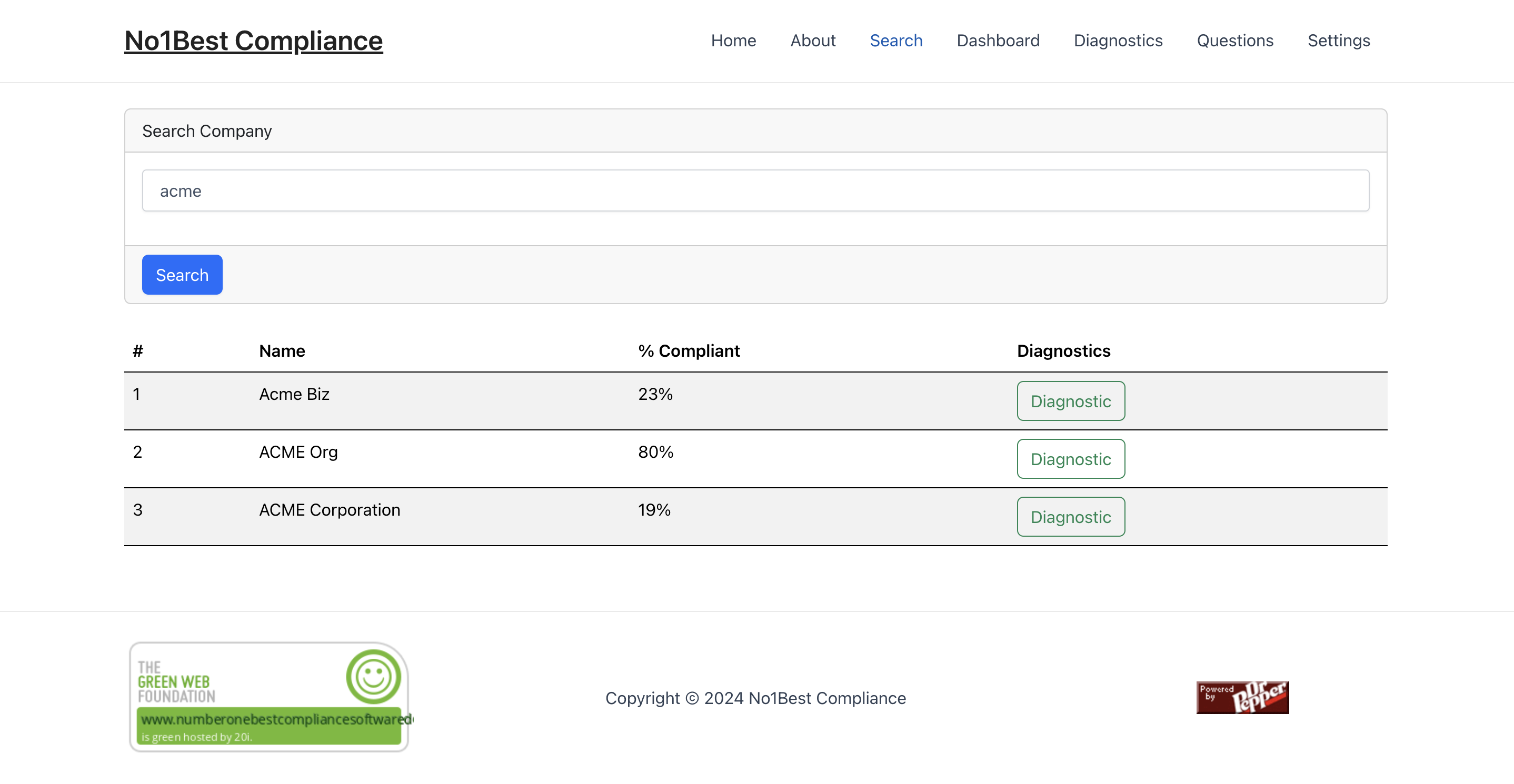Click the Acme Biz table row name
1514x784 pixels.
(x=294, y=394)
